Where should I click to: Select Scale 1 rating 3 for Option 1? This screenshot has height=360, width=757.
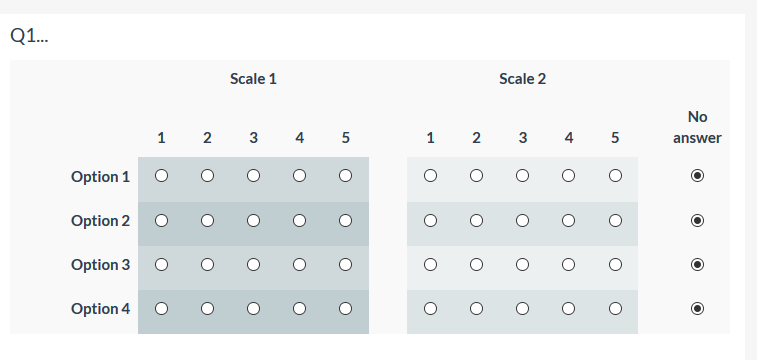click(253, 176)
